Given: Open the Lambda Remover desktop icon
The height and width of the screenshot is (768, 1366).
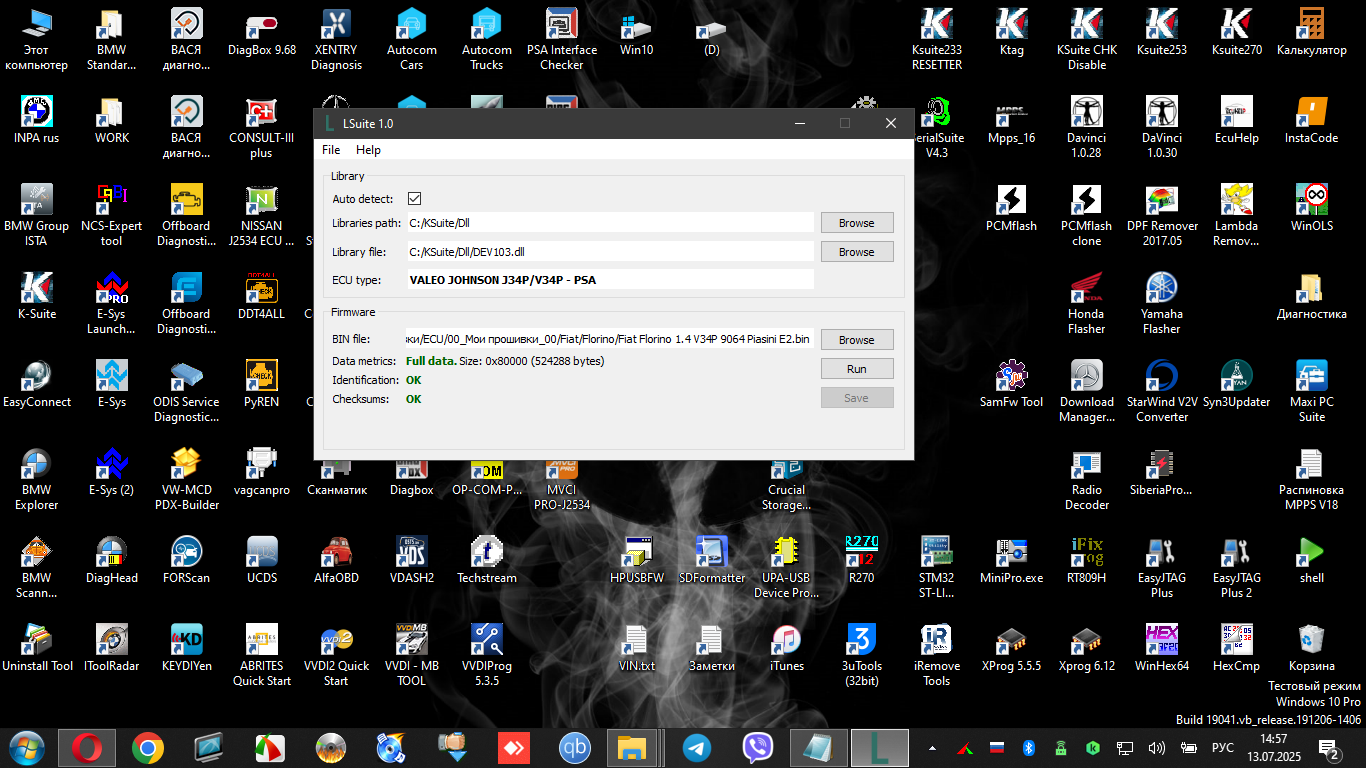Looking at the screenshot, I should coord(1237,216).
